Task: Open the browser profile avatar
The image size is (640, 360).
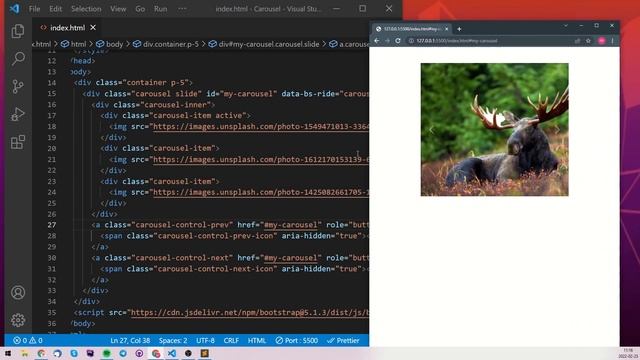Action: [x=602, y=41]
